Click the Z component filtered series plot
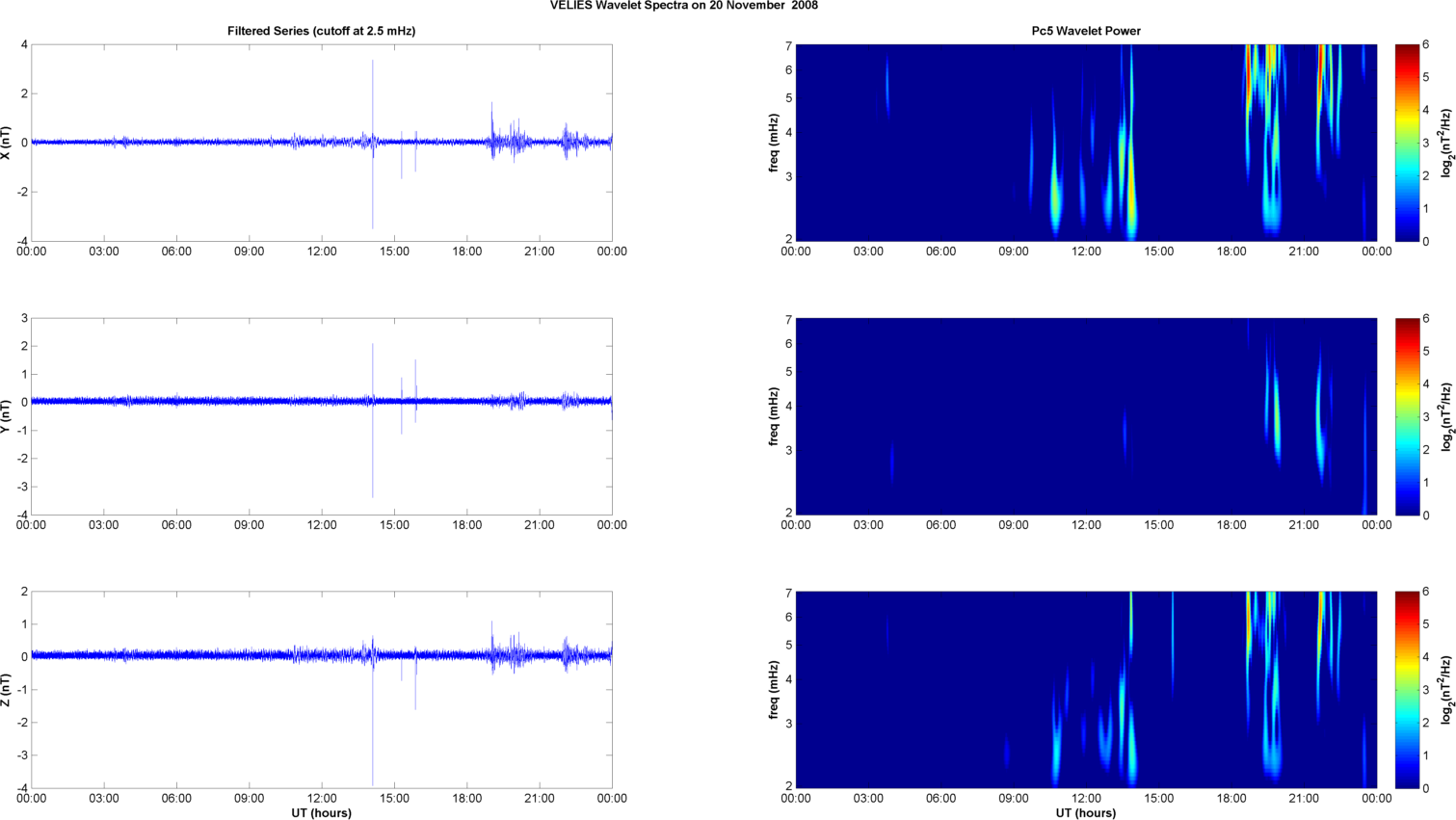The width and height of the screenshot is (1456, 820). 322,690
